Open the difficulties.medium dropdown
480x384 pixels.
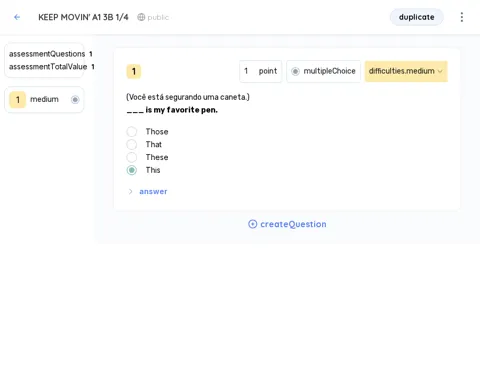406,71
